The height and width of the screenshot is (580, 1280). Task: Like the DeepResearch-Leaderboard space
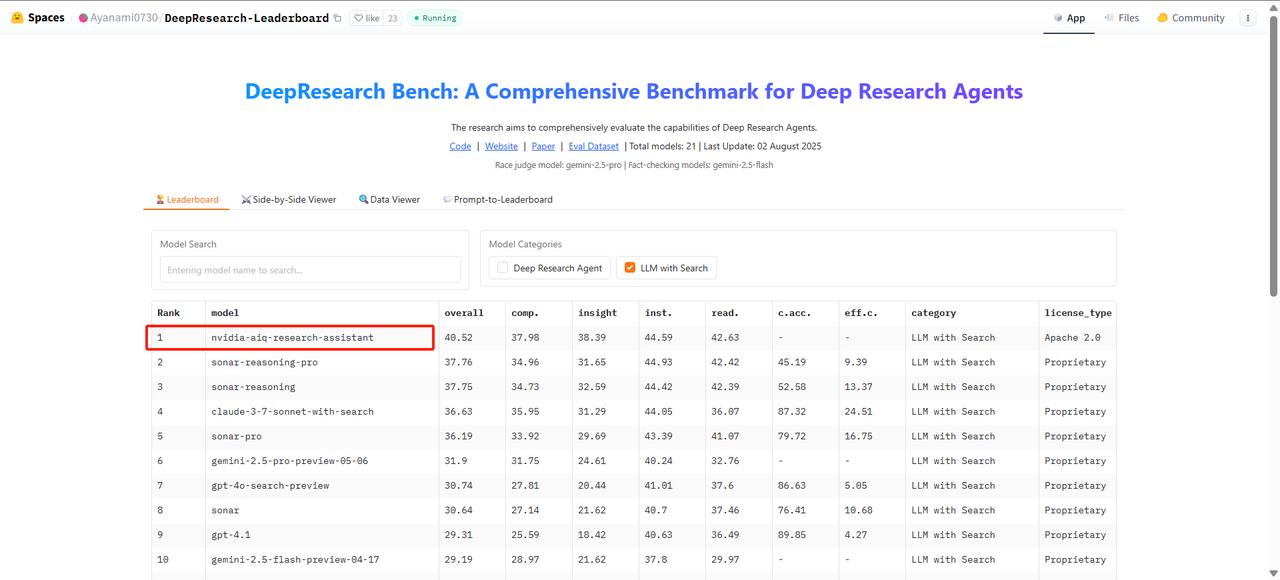coord(367,18)
